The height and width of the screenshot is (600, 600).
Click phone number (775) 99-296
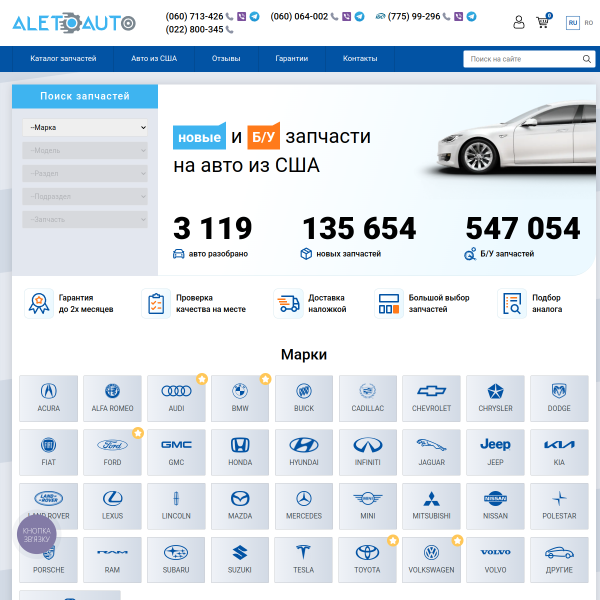[414, 16]
